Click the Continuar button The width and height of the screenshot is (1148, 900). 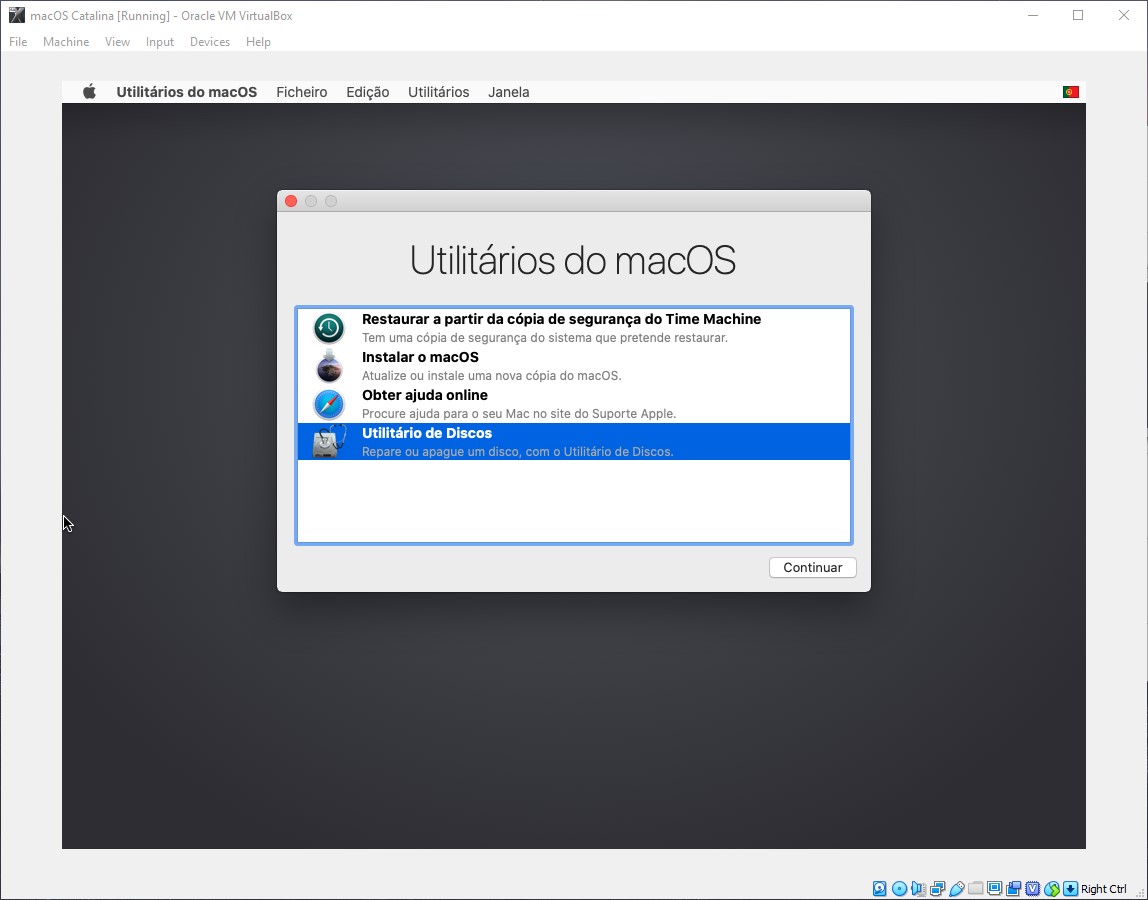(813, 568)
